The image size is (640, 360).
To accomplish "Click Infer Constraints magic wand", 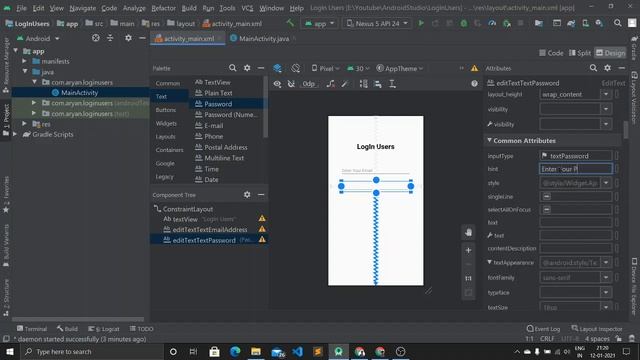I will [x=345, y=84].
